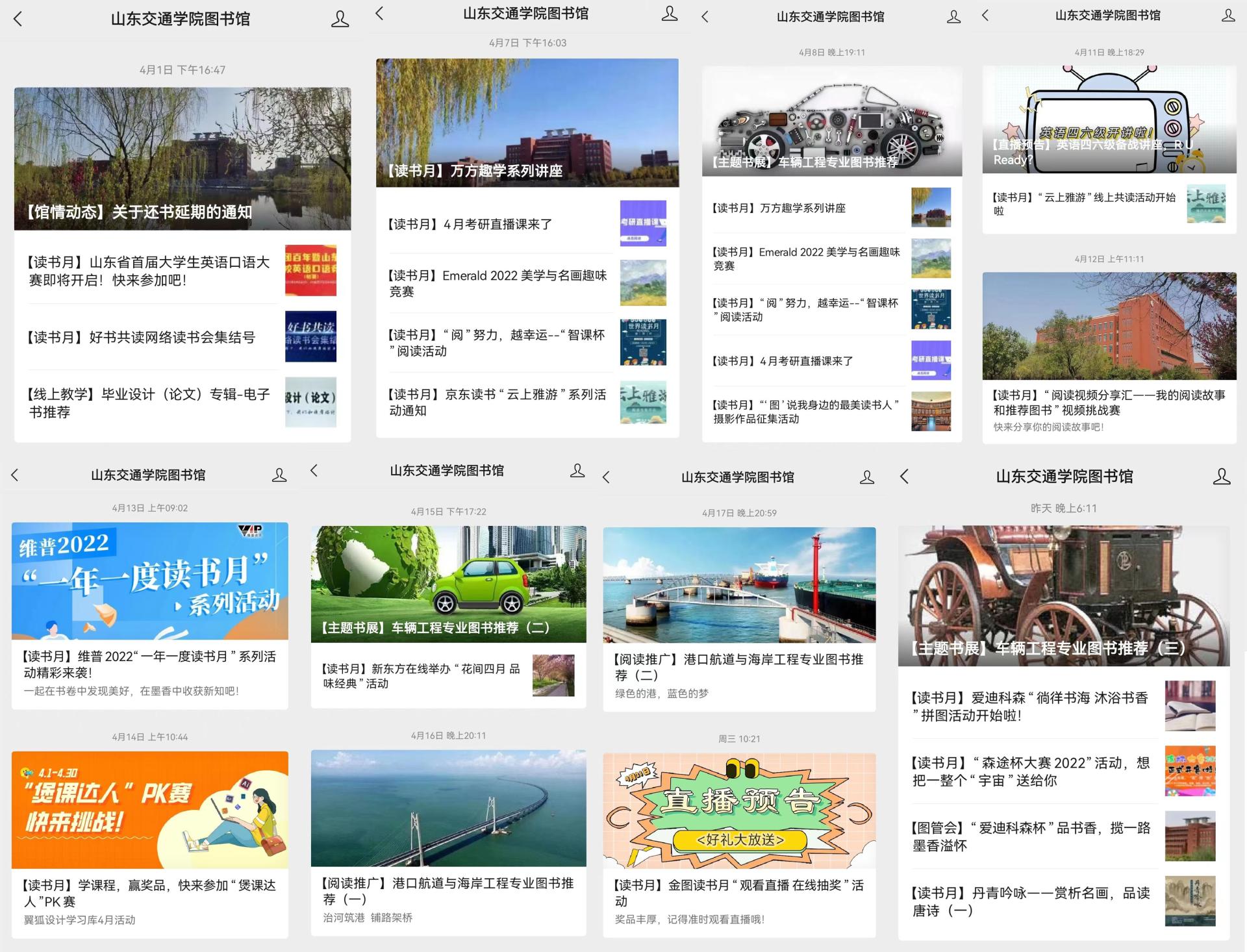Viewport: 1247px width, 952px height.
Task: Tap back arrow above the 4月8日 post
Action: [x=705, y=18]
